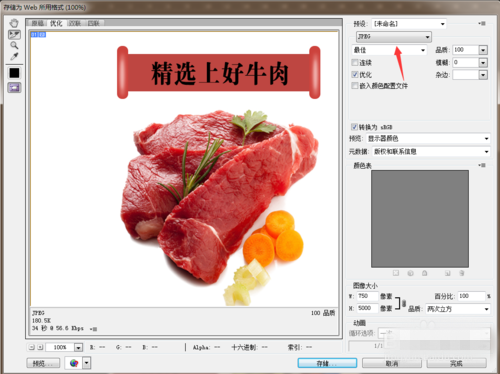Image resolution: width=500 pixels, height=374 pixels.
Task: Click the zoom in plus button
Action: click(x=40, y=347)
